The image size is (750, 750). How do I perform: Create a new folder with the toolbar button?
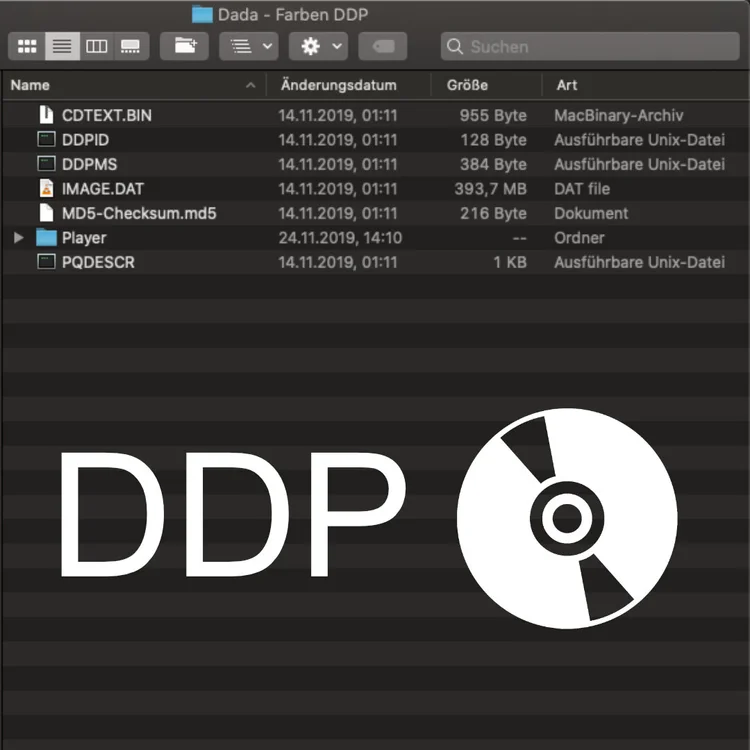(x=185, y=46)
